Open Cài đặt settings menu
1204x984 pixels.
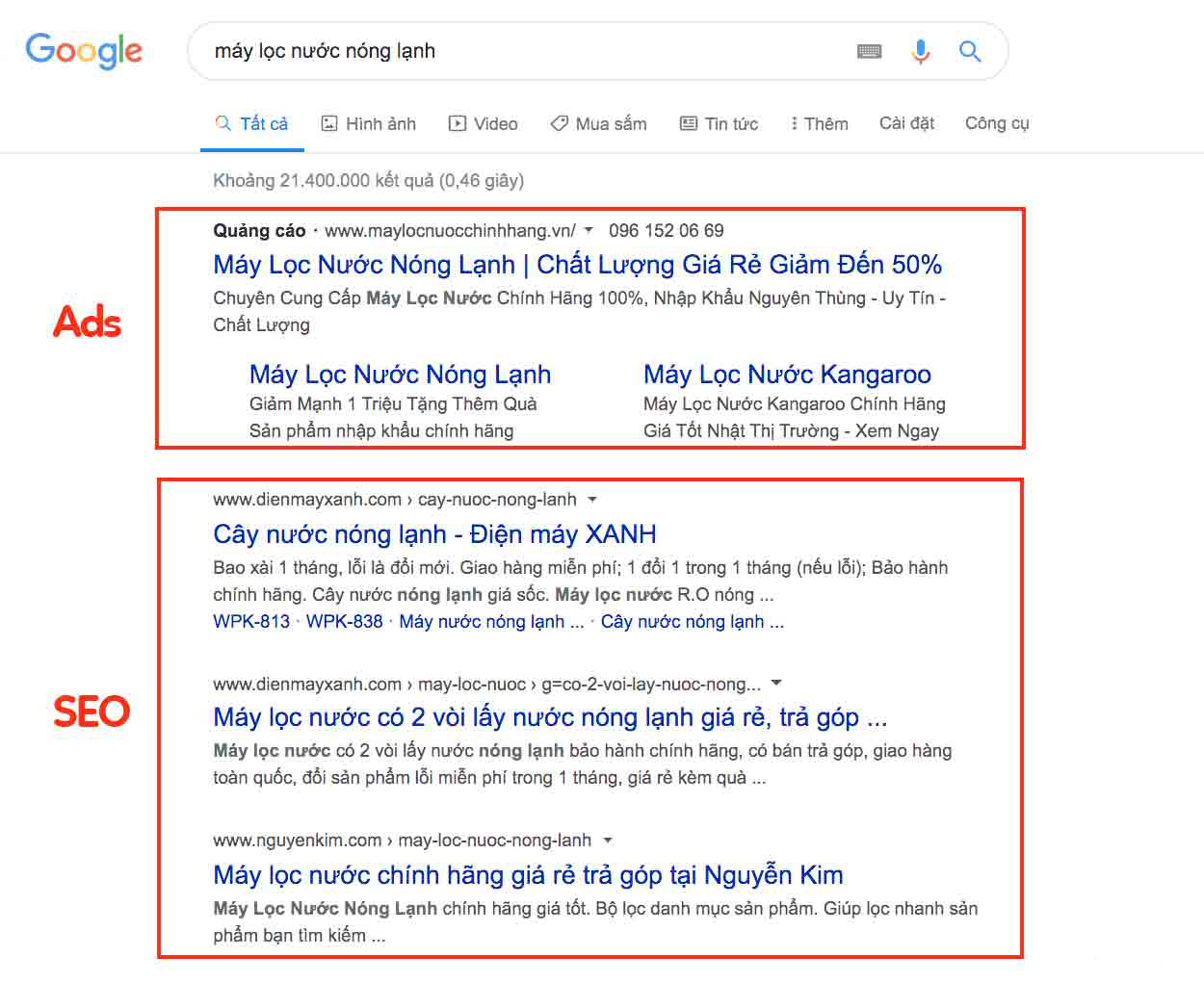pyautogui.click(x=906, y=123)
